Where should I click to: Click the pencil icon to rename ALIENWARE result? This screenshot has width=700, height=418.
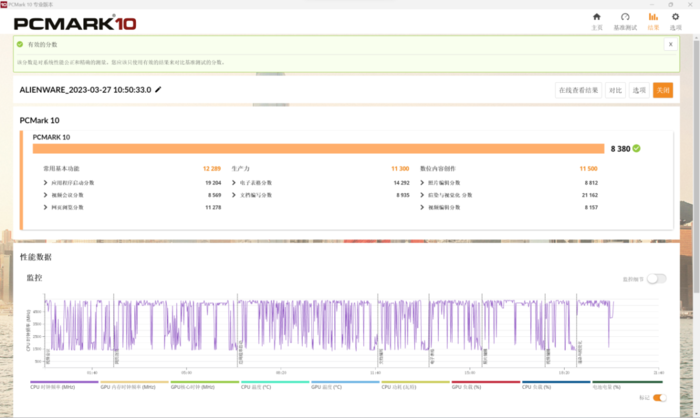point(158,90)
